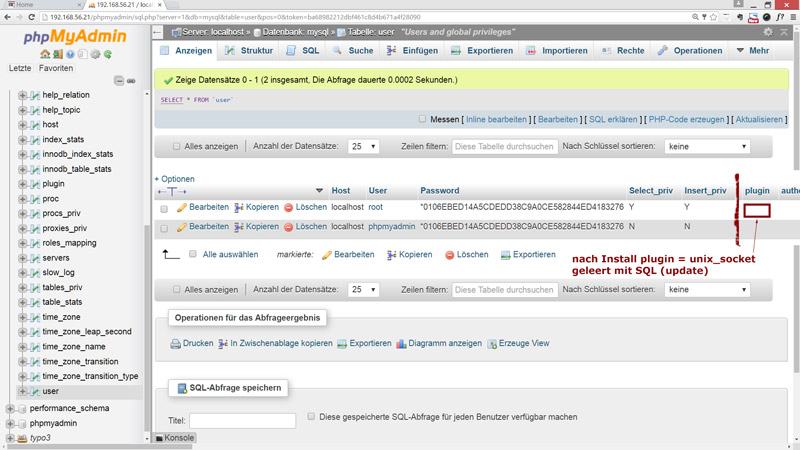800x450 pixels.
Task: Click the table icon beside help_topic
Action: point(35,110)
